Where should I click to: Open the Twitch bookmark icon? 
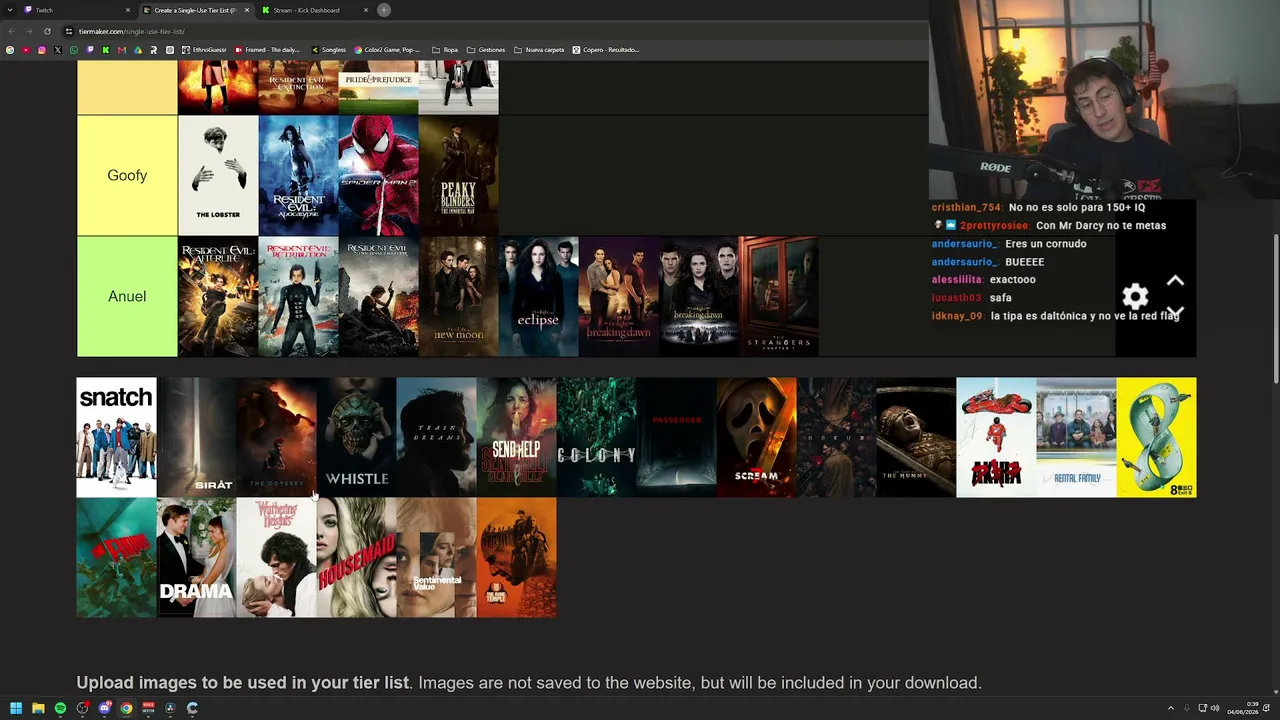pos(90,50)
